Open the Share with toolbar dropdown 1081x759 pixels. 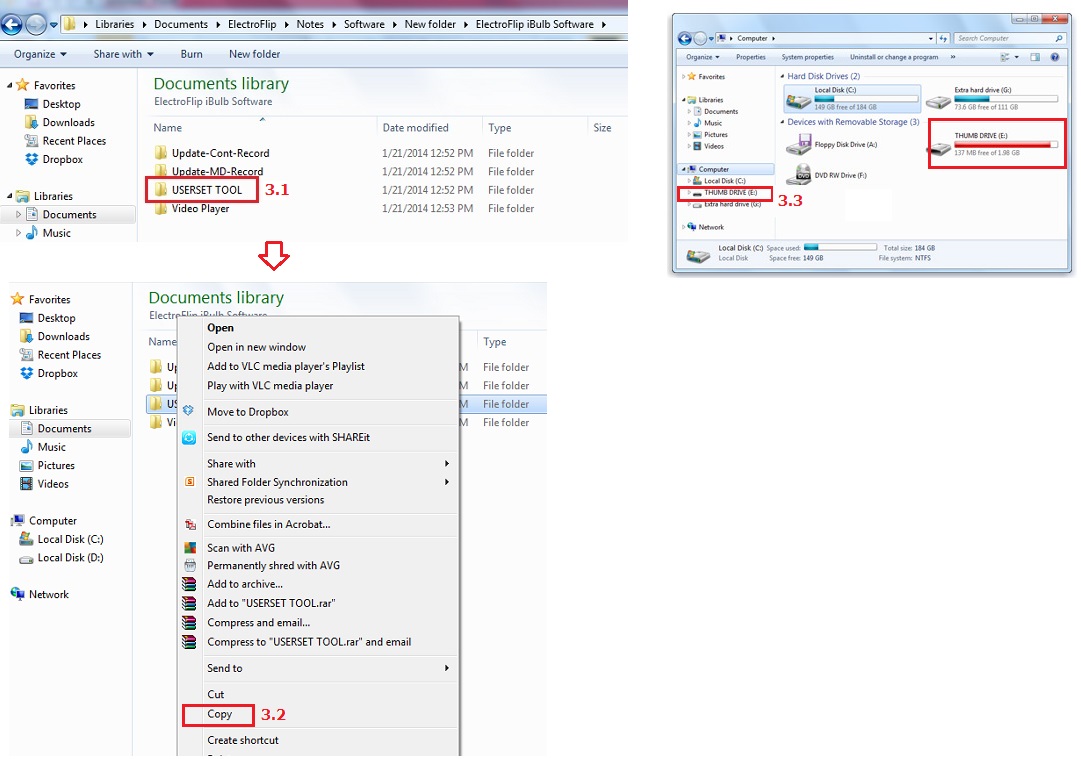[124, 54]
